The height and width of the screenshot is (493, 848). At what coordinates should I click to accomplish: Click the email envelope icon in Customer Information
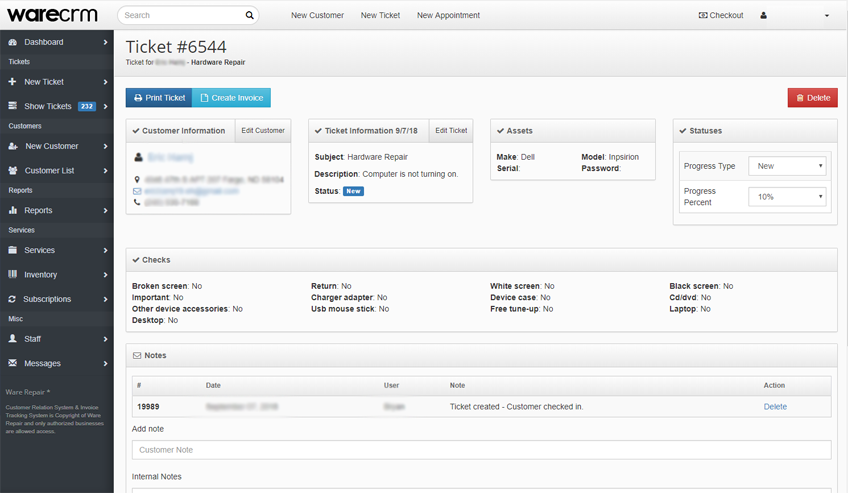coord(137,191)
